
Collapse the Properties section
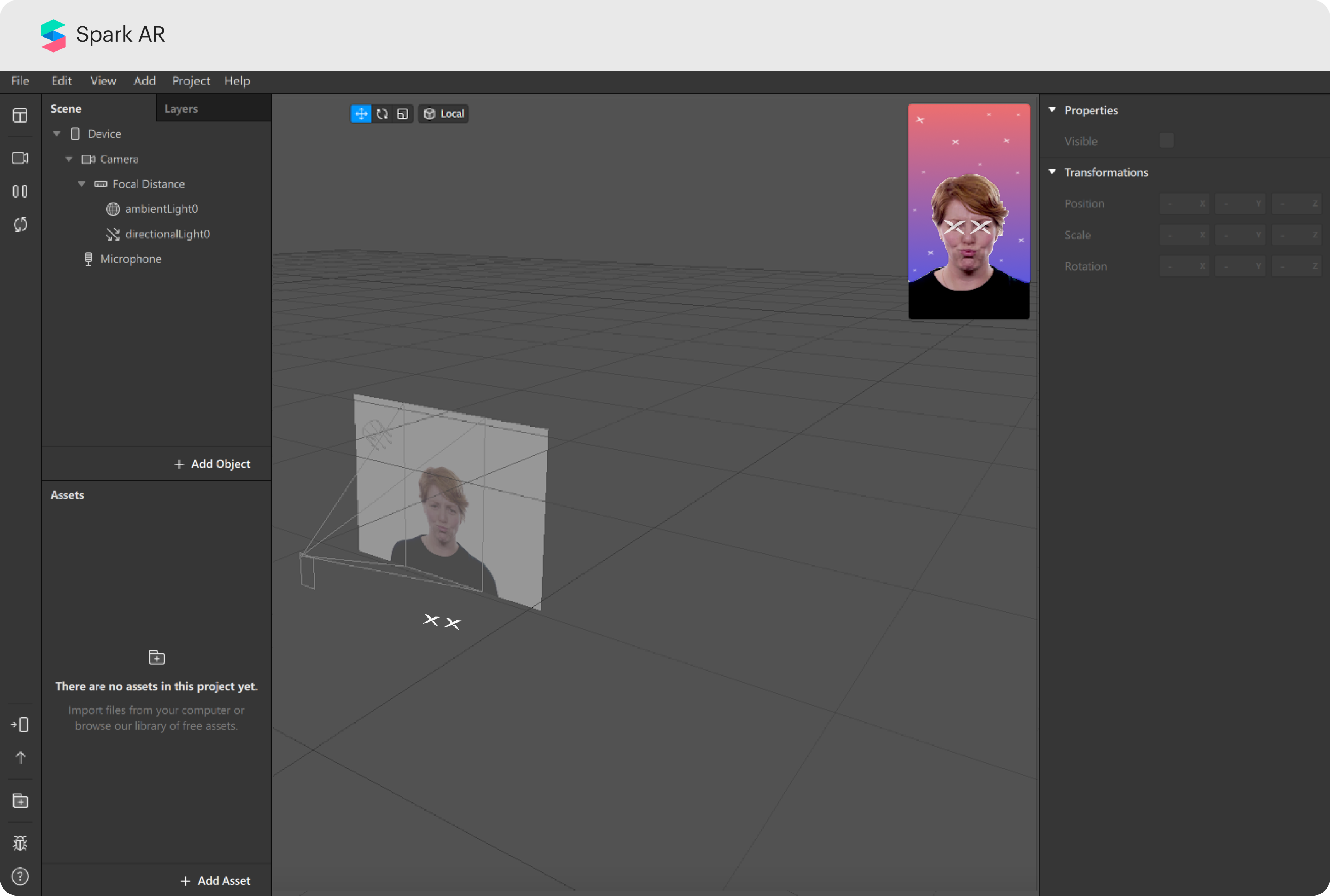[1052, 110]
